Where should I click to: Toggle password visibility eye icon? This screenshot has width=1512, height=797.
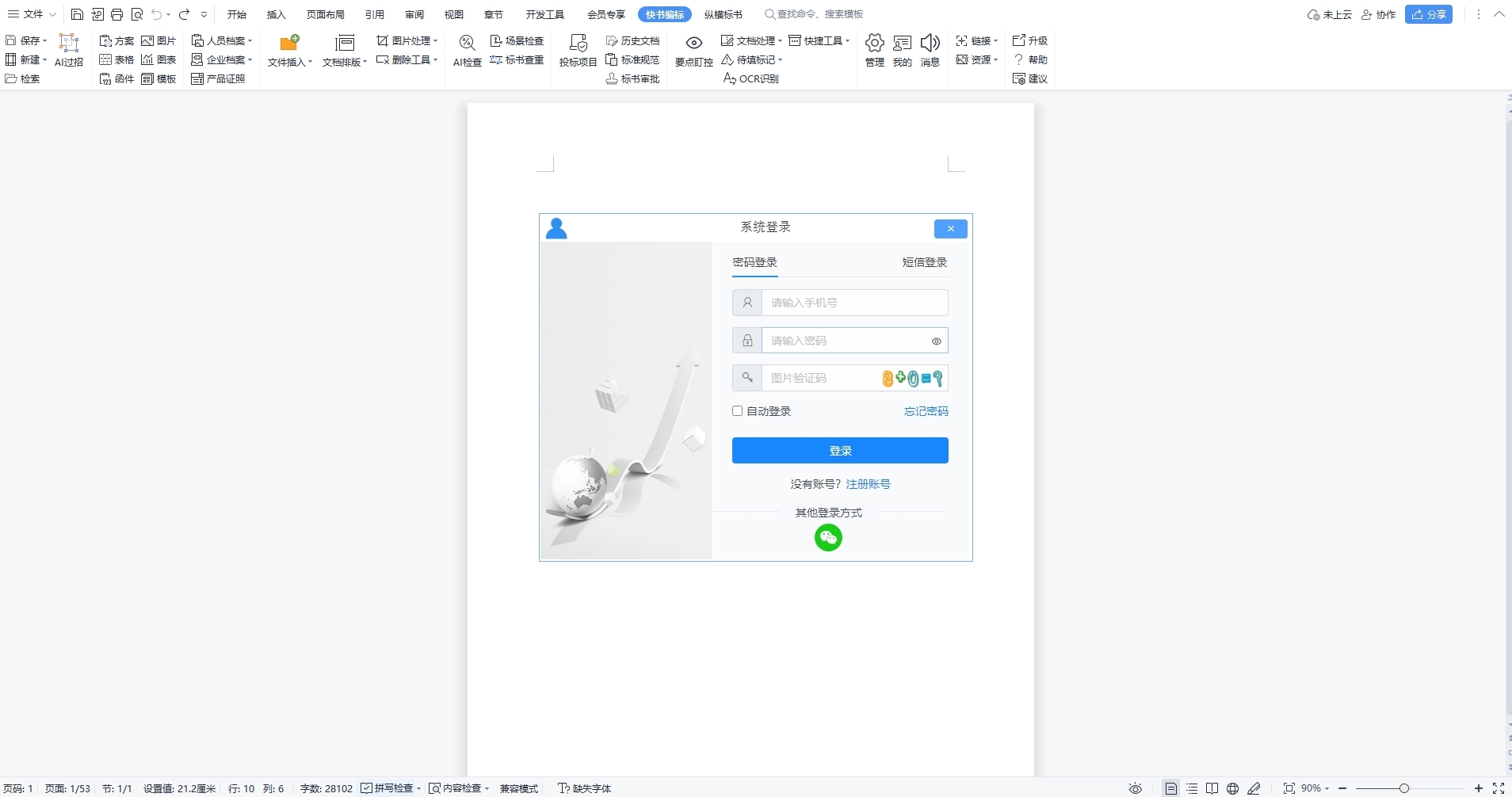[936, 340]
